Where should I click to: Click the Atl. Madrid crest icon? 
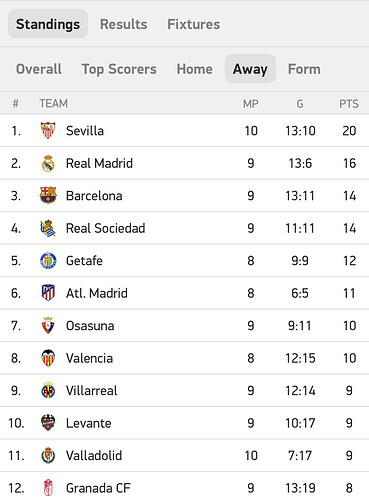tap(48, 293)
